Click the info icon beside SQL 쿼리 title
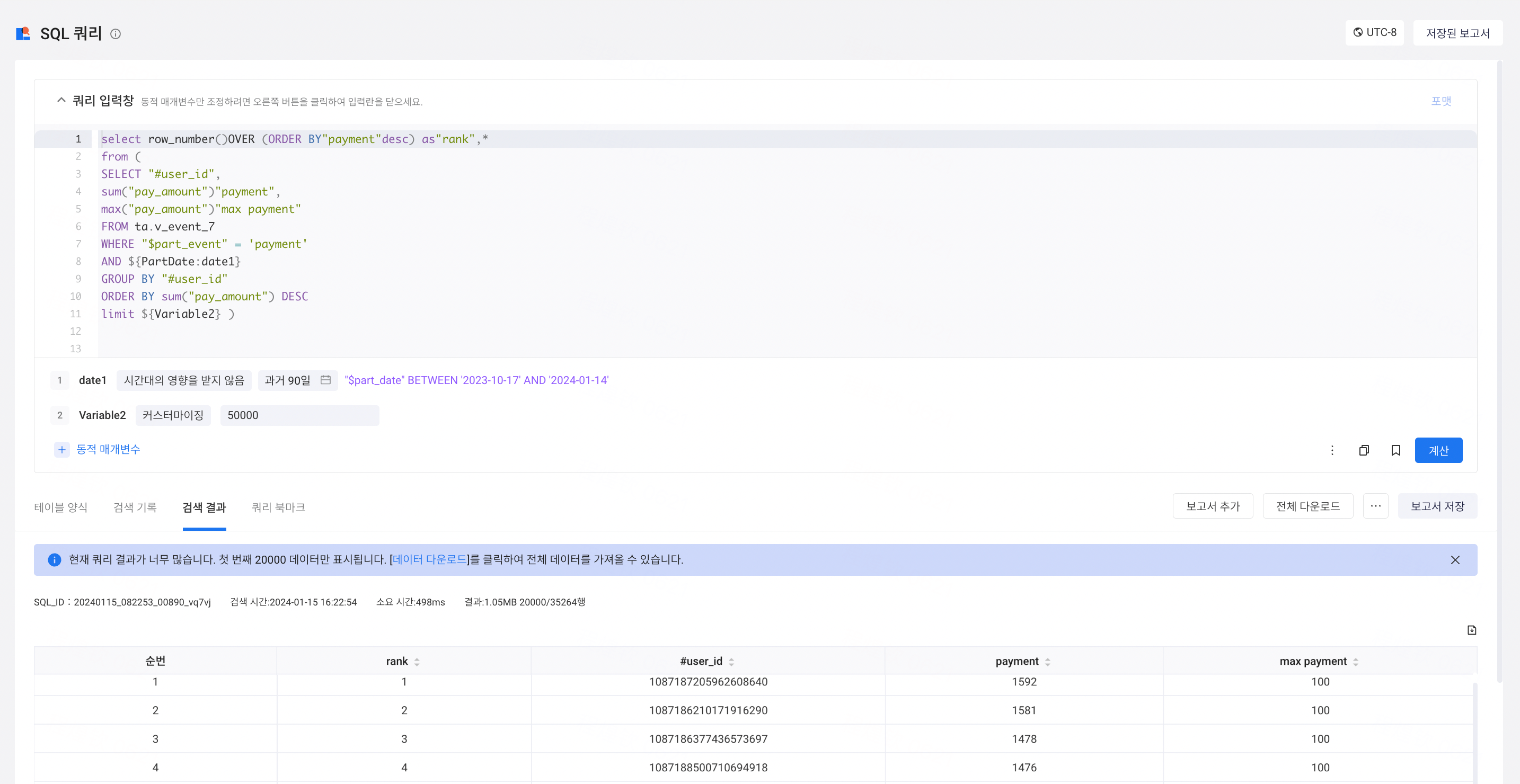The width and height of the screenshot is (1520, 784). [116, 34]
